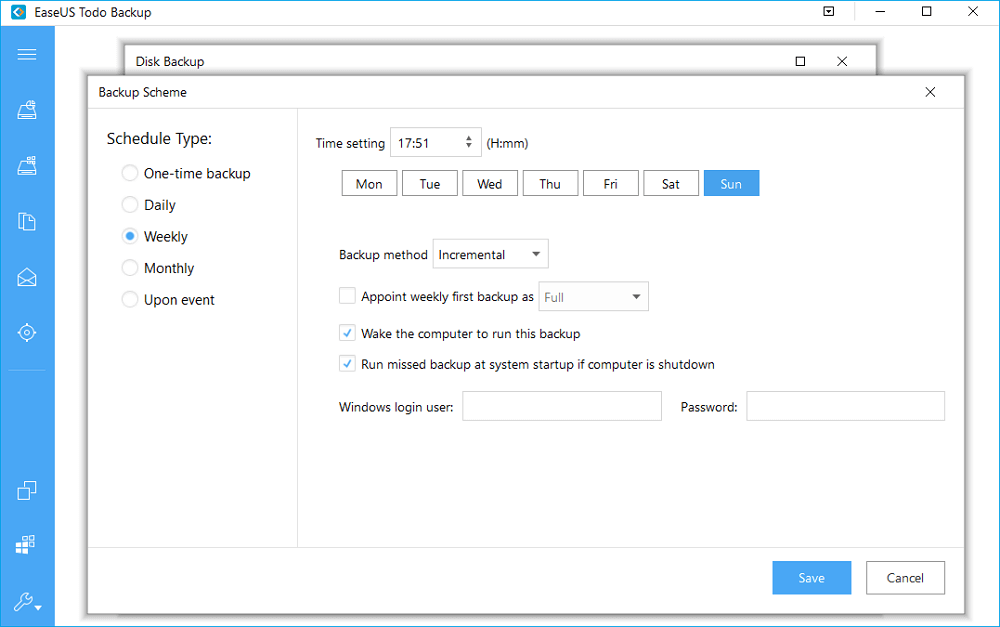Click the Backup method label
Viewport: 1000px width, 627px height.
coord(383,254)
